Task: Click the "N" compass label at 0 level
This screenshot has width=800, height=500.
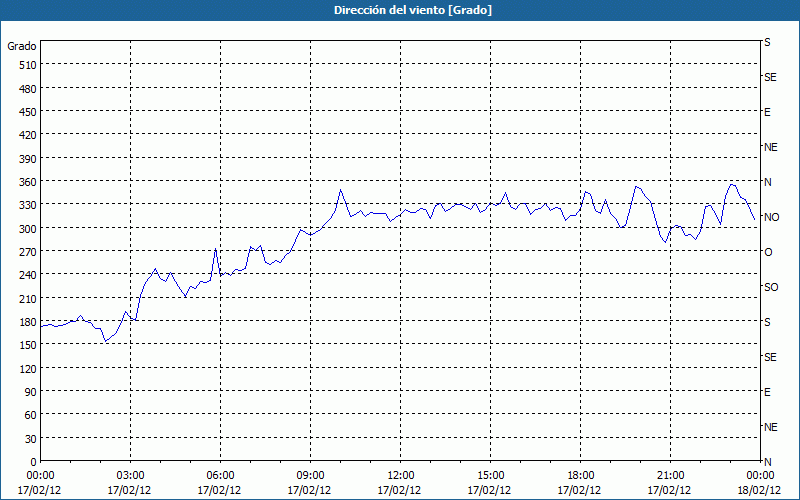Action: tap(767, 462)
